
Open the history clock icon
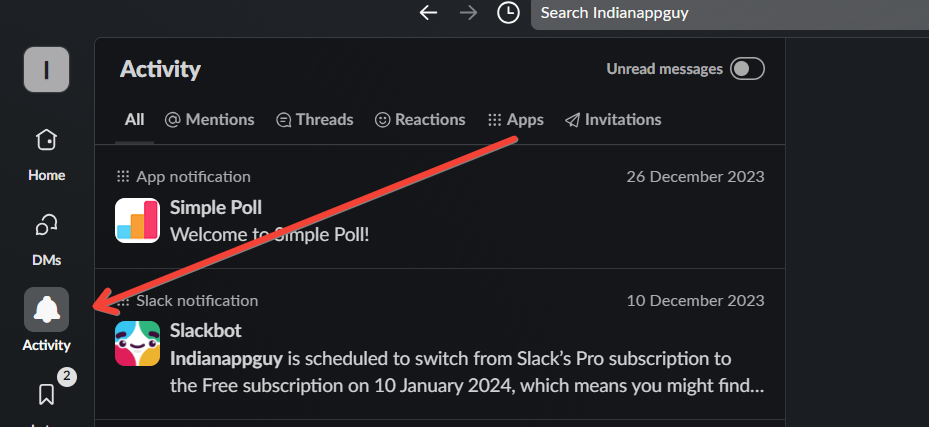(508, 13)
